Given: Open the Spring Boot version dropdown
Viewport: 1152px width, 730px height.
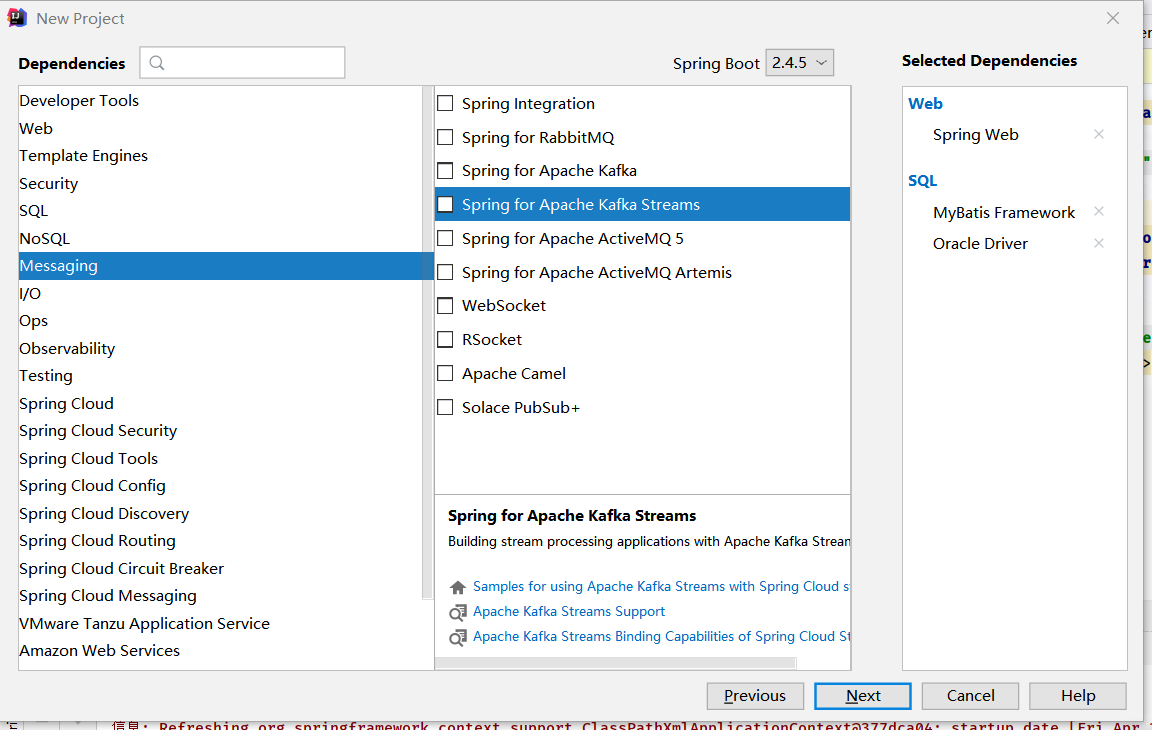Looking at the screenshot, I should (799, 63).
